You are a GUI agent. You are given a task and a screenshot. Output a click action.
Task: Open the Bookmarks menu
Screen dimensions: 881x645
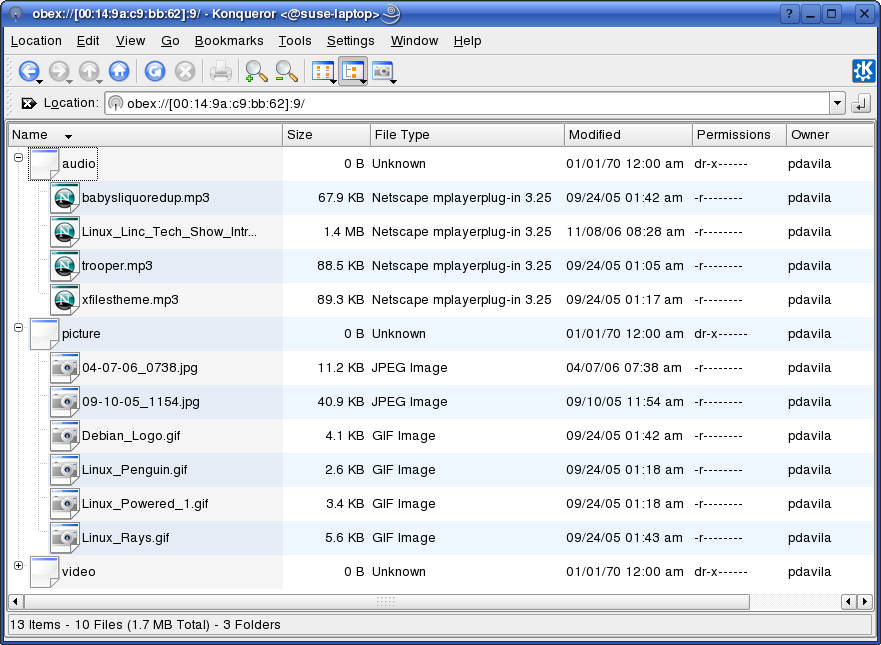click(x=229, y=41)
